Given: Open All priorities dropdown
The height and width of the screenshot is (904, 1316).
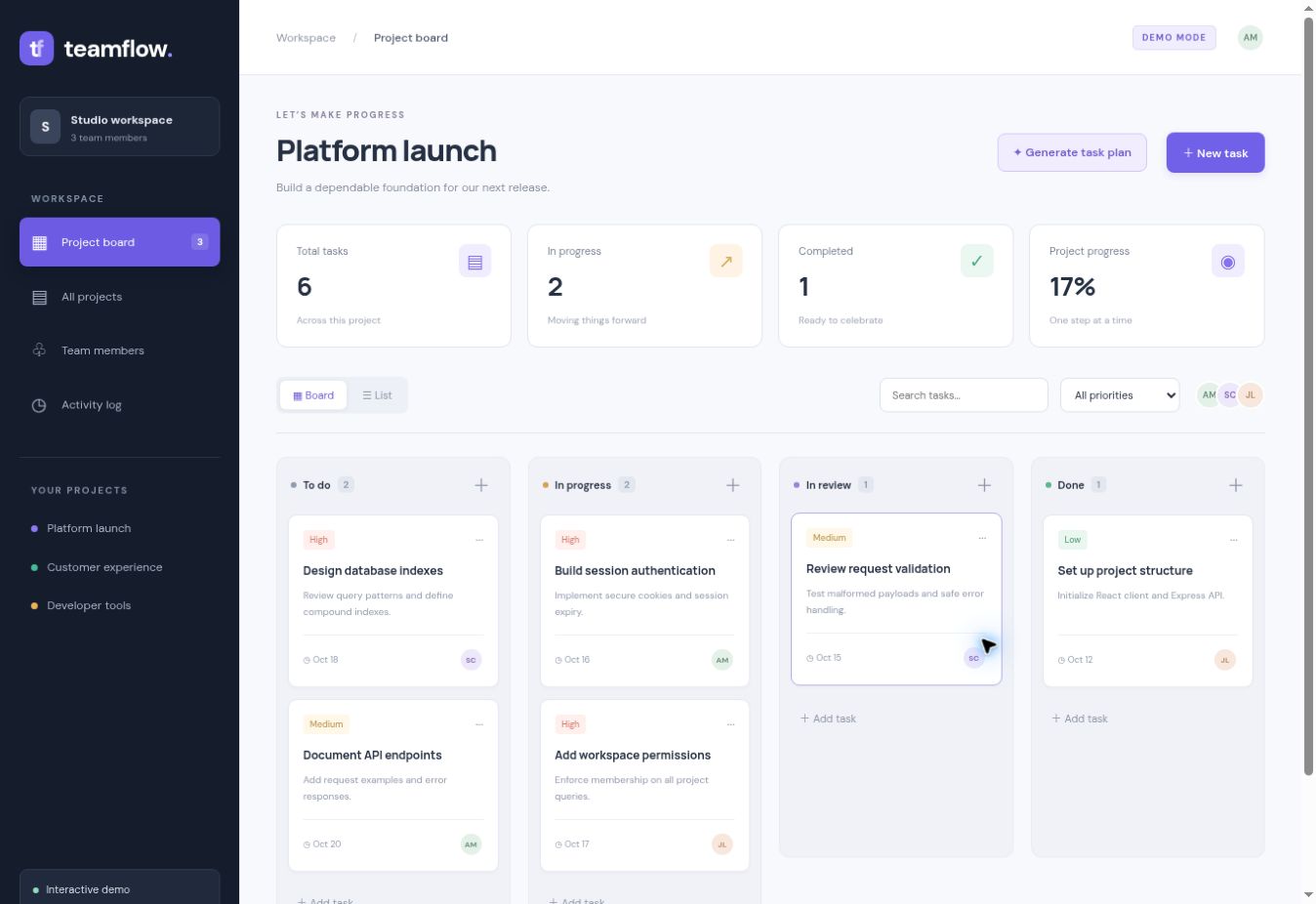Looking at the screenshot, I should (1120, 395).
